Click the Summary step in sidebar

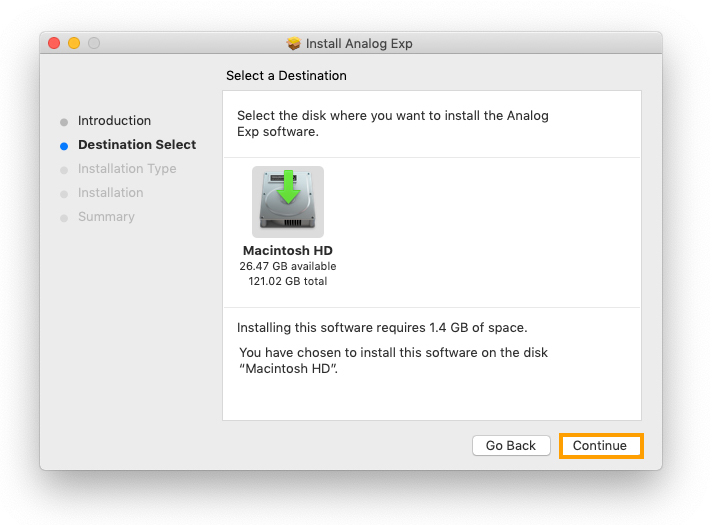coord(106,217)
